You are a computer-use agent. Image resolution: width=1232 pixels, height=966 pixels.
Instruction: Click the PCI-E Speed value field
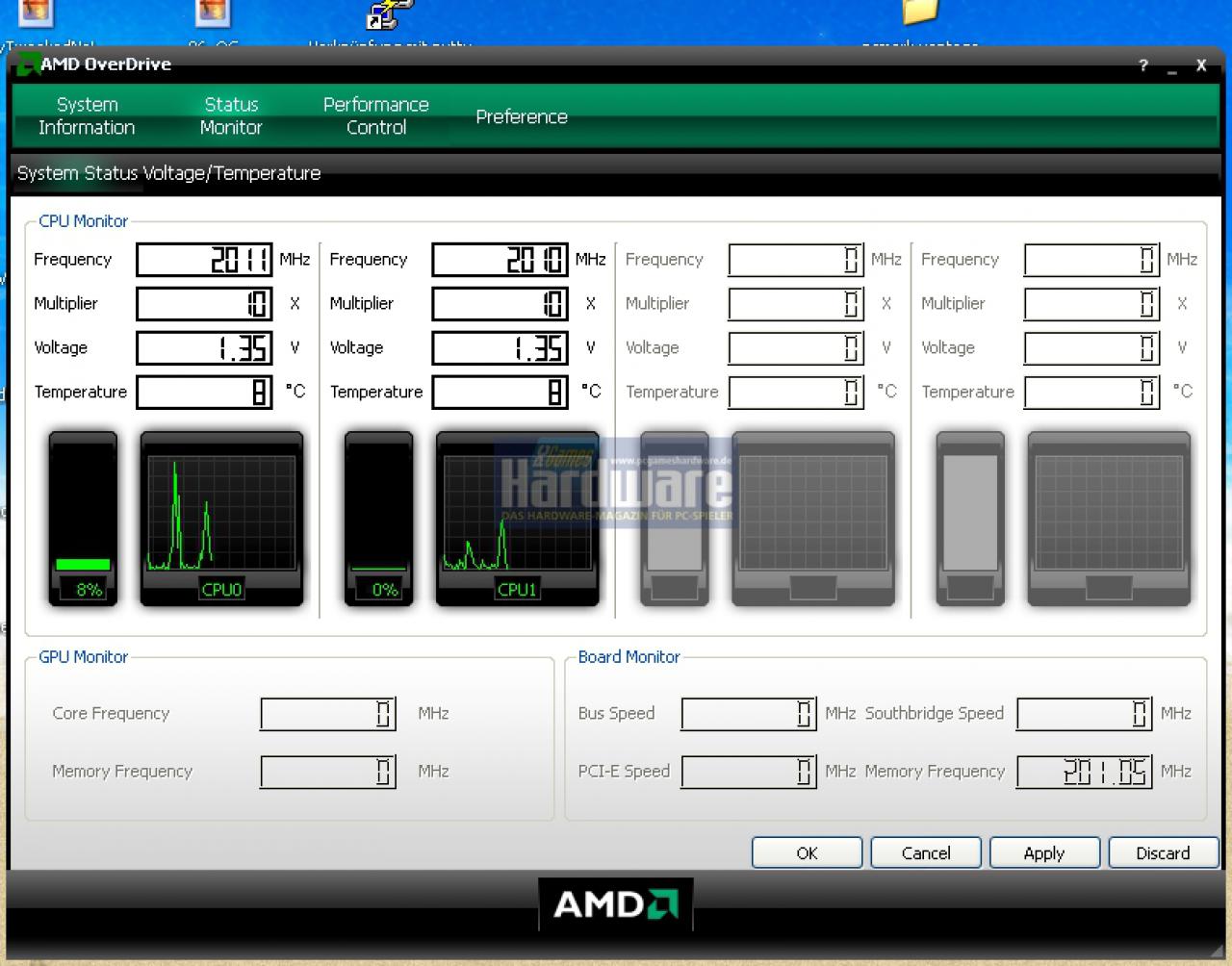coord(749,772)
